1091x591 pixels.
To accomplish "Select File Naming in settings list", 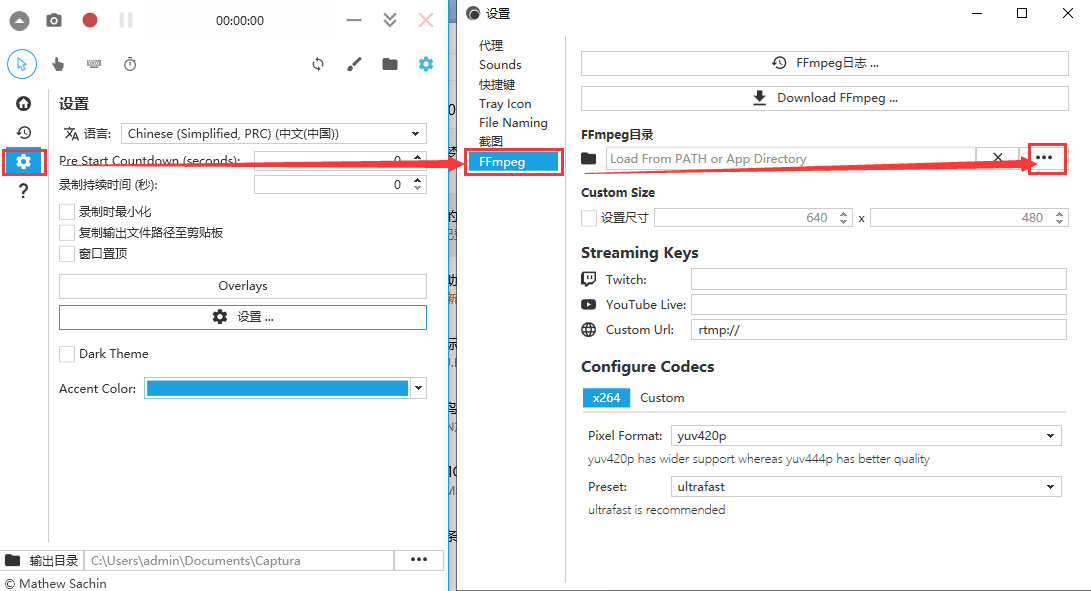I will pos(513,123).
